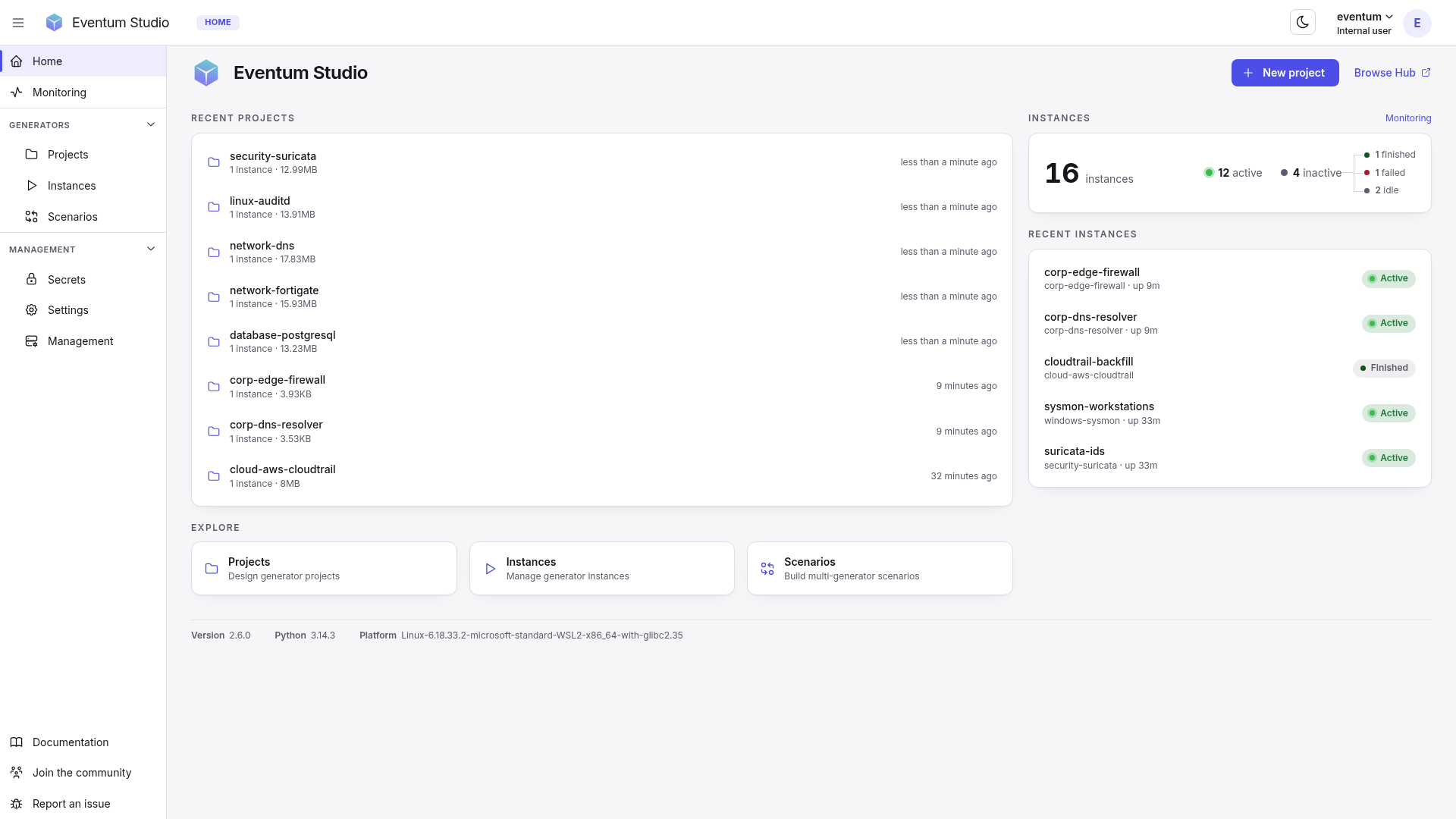
Task: Click the folder icon in Projects explore card
Action: coord(212,569)
